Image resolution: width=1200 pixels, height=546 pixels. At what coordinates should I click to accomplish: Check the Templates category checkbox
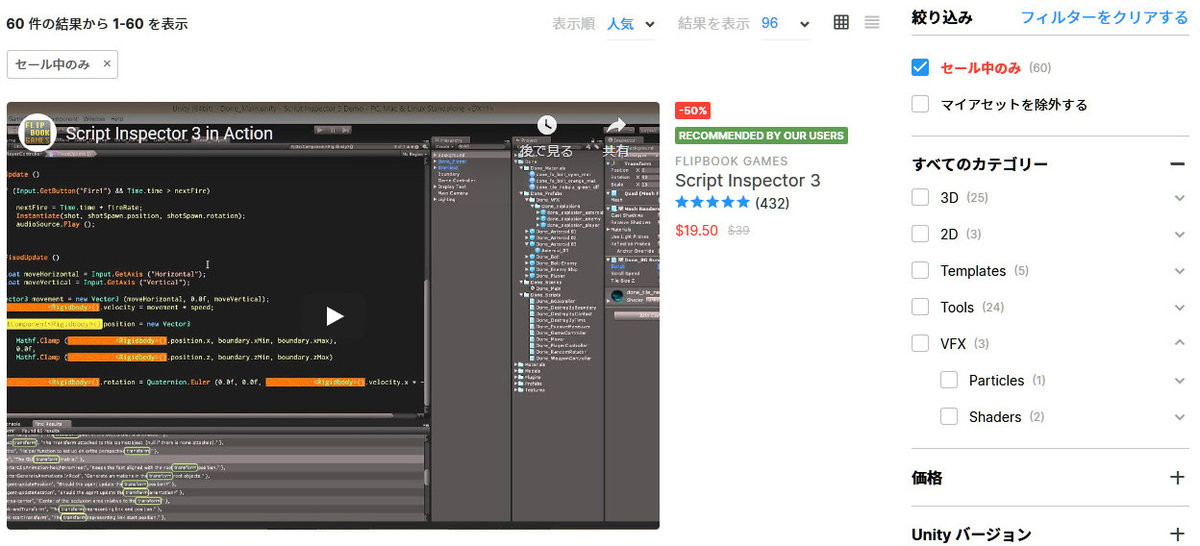pos(921,271)
